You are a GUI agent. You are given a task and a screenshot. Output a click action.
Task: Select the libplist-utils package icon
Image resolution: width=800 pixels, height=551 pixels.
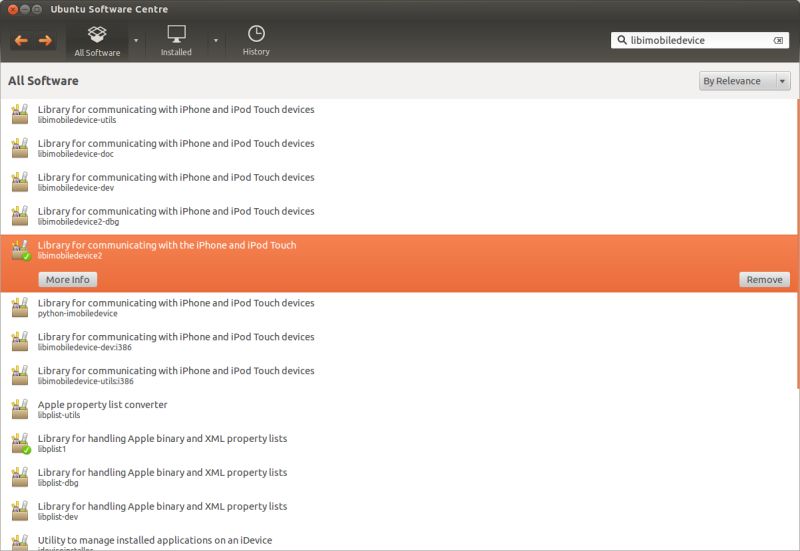coord(20,409)
